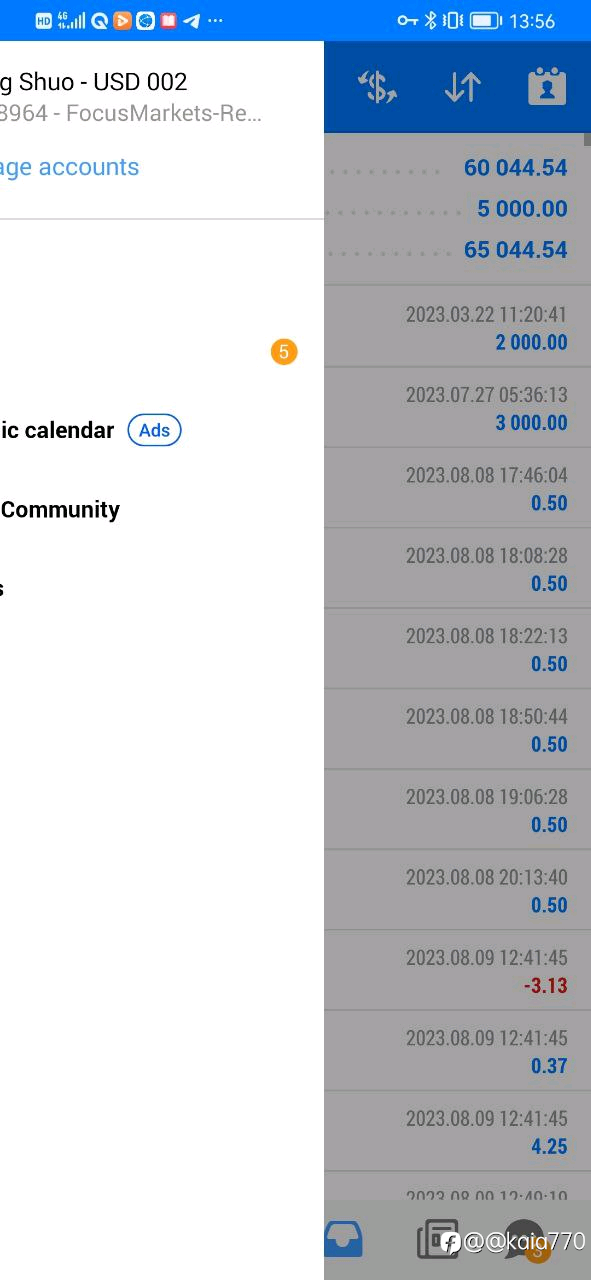The image size is (591, 1280).
Task: Tap the history list scrollbar handle
Action: pos(588,139)
